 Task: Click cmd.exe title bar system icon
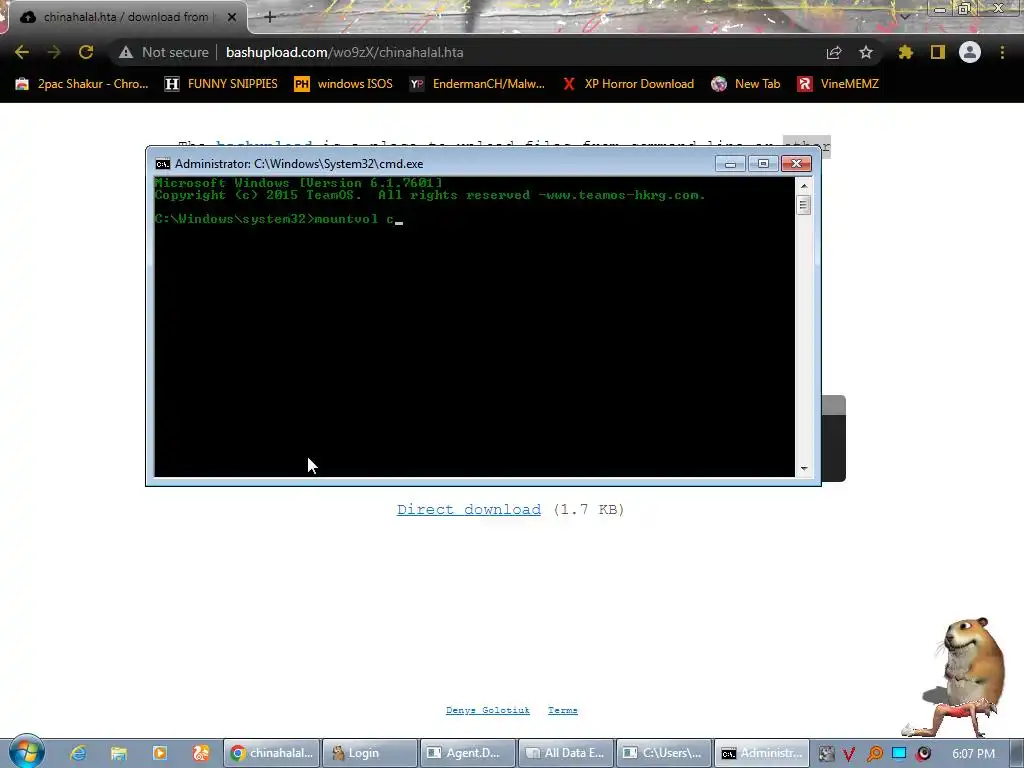point(163,164)
